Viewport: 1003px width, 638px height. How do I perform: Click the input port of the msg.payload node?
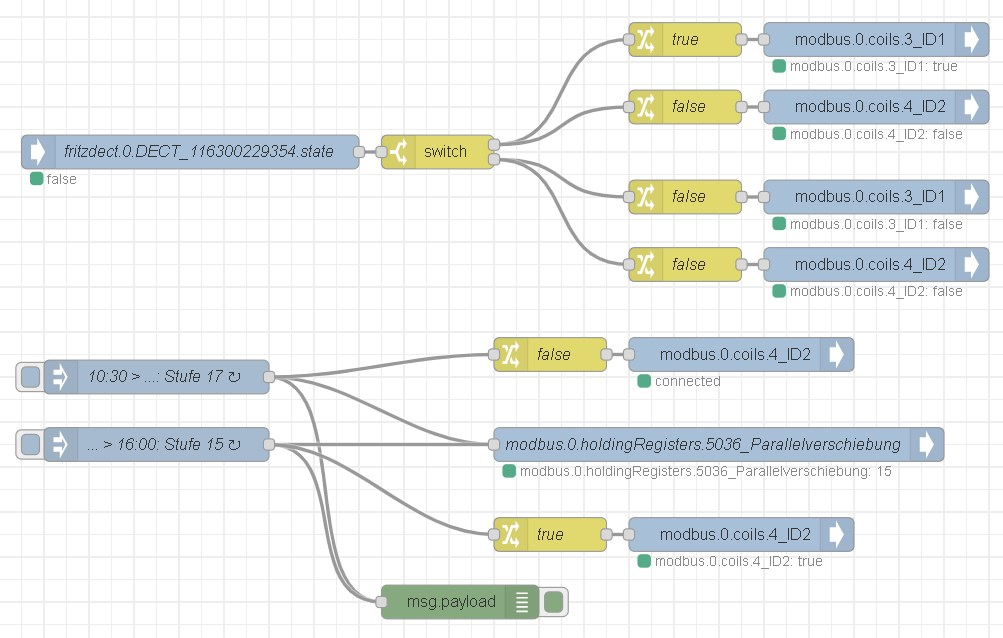[x=382, y=602]
